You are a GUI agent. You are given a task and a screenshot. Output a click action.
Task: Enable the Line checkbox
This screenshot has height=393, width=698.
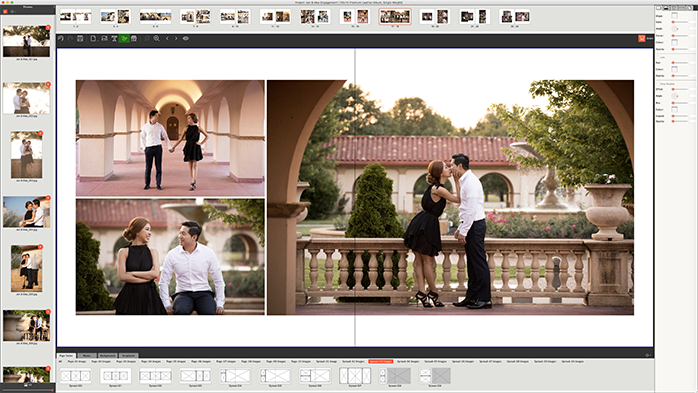pos(659,57)
